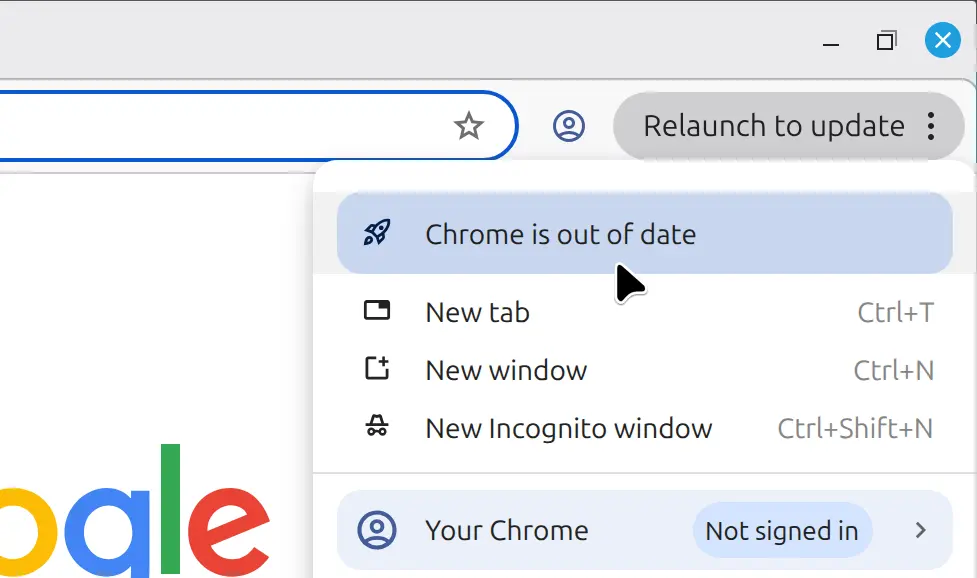Open the Chrome is out of date entry
This screenshot has width=977, height=578.
click(x=560, y=233)
